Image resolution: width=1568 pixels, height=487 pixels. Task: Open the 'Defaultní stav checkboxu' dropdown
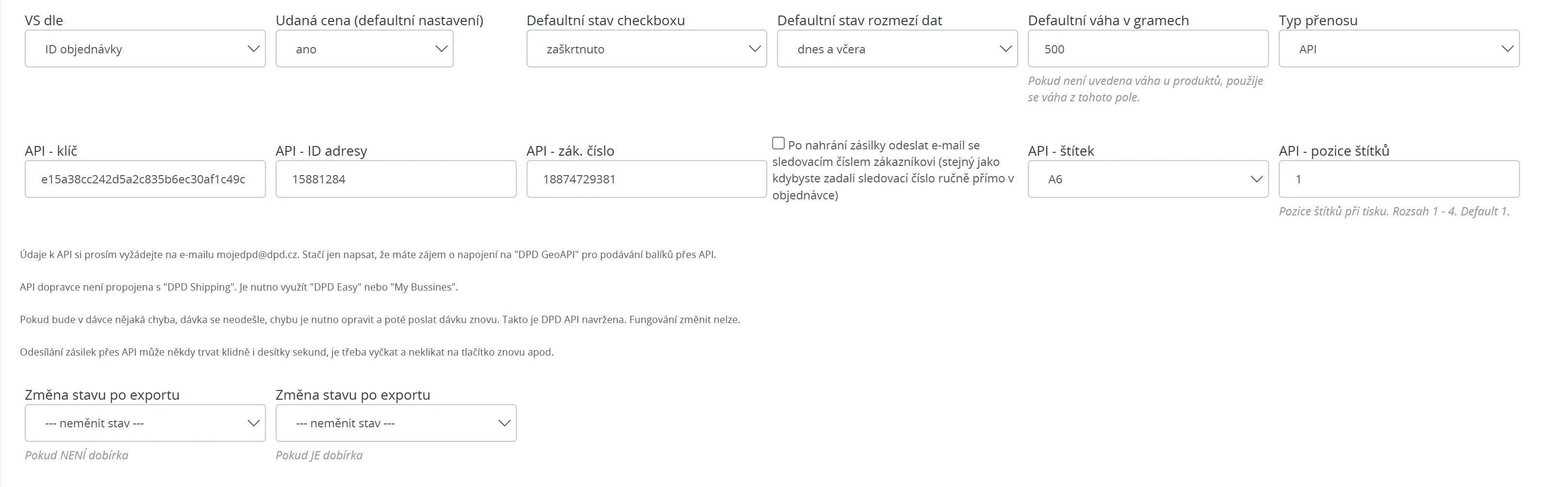tap(646, 49)
